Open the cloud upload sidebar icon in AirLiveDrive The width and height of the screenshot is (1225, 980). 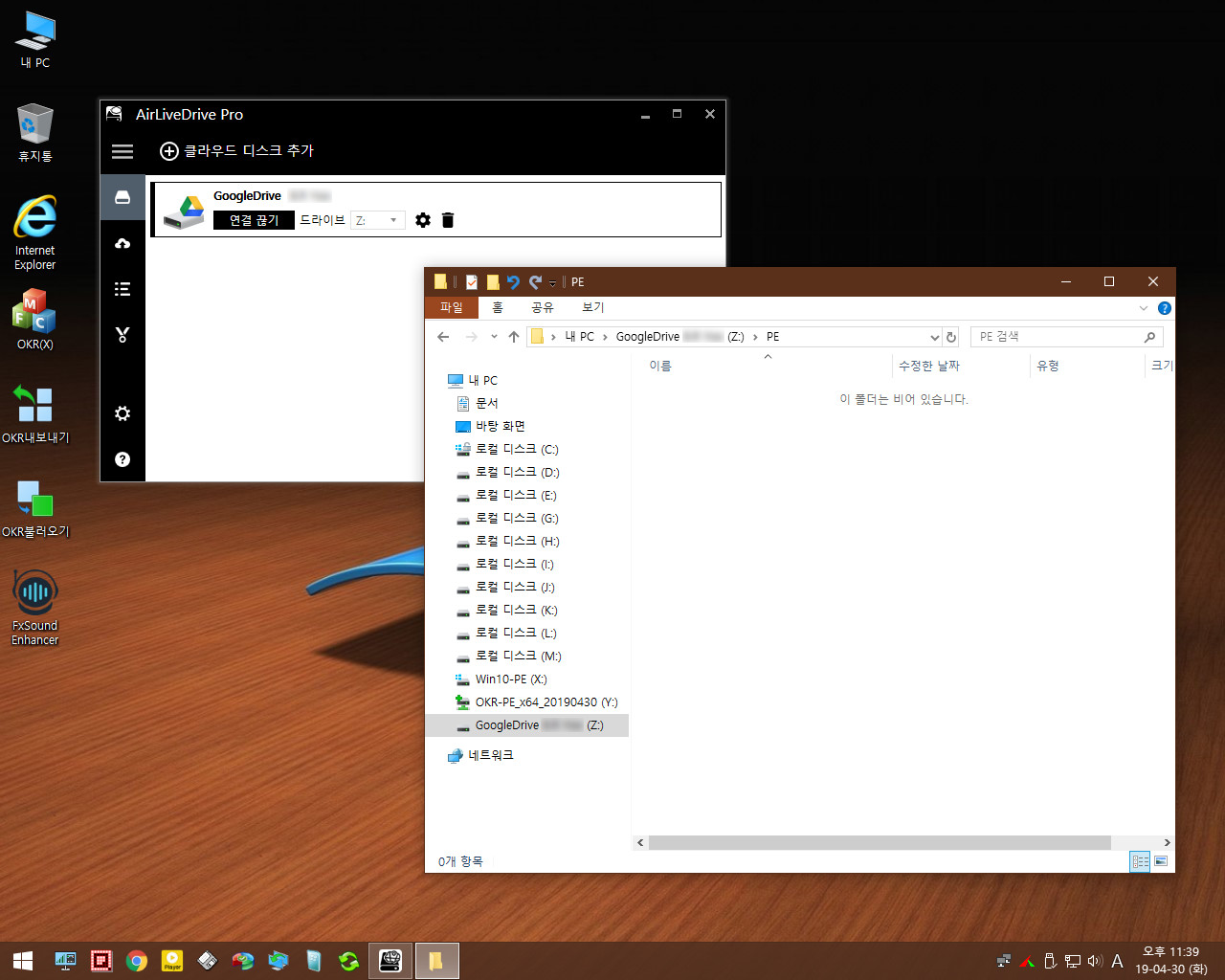pyautogui.click(x=122, y=243)
